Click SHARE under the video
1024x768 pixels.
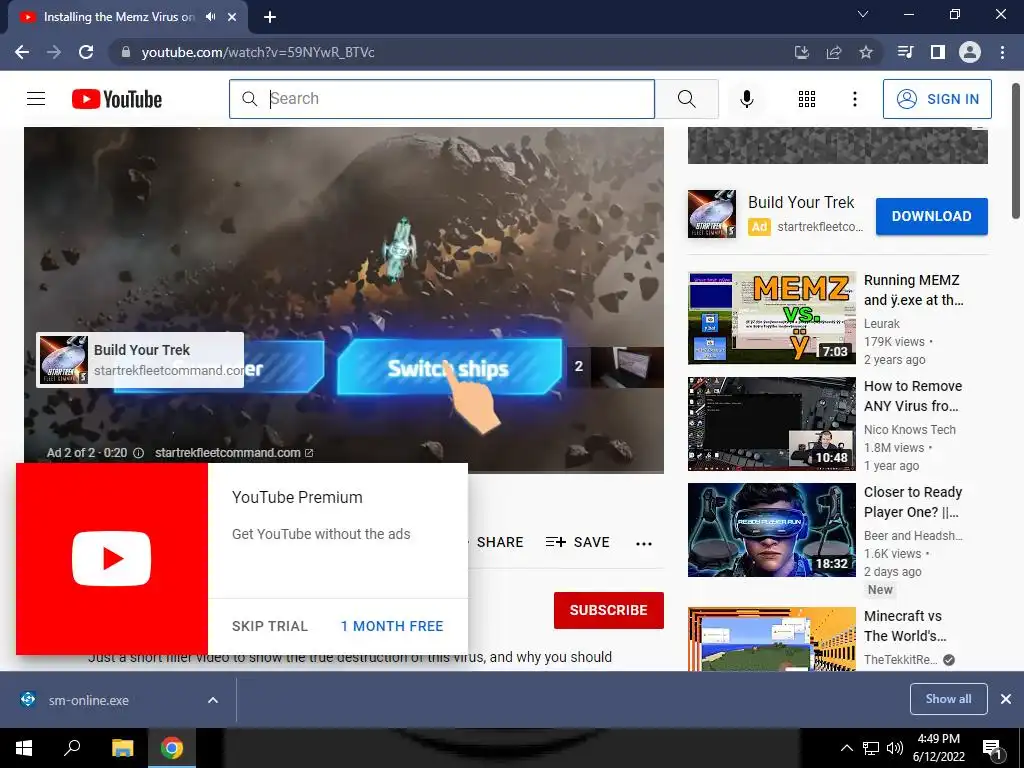coord(500,542)
